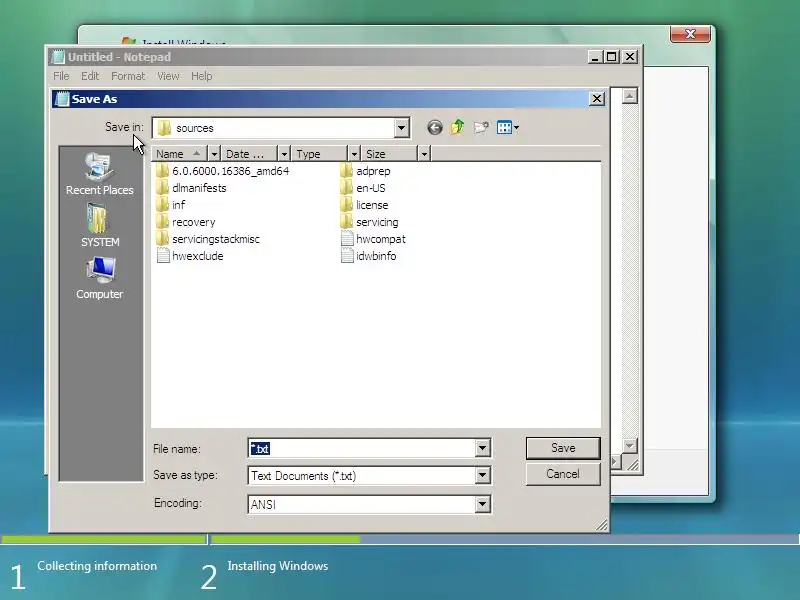This screenshot has width=800, height=600.
Task: Open Recent Places in sidebar
Action: (x=99, y=174)
